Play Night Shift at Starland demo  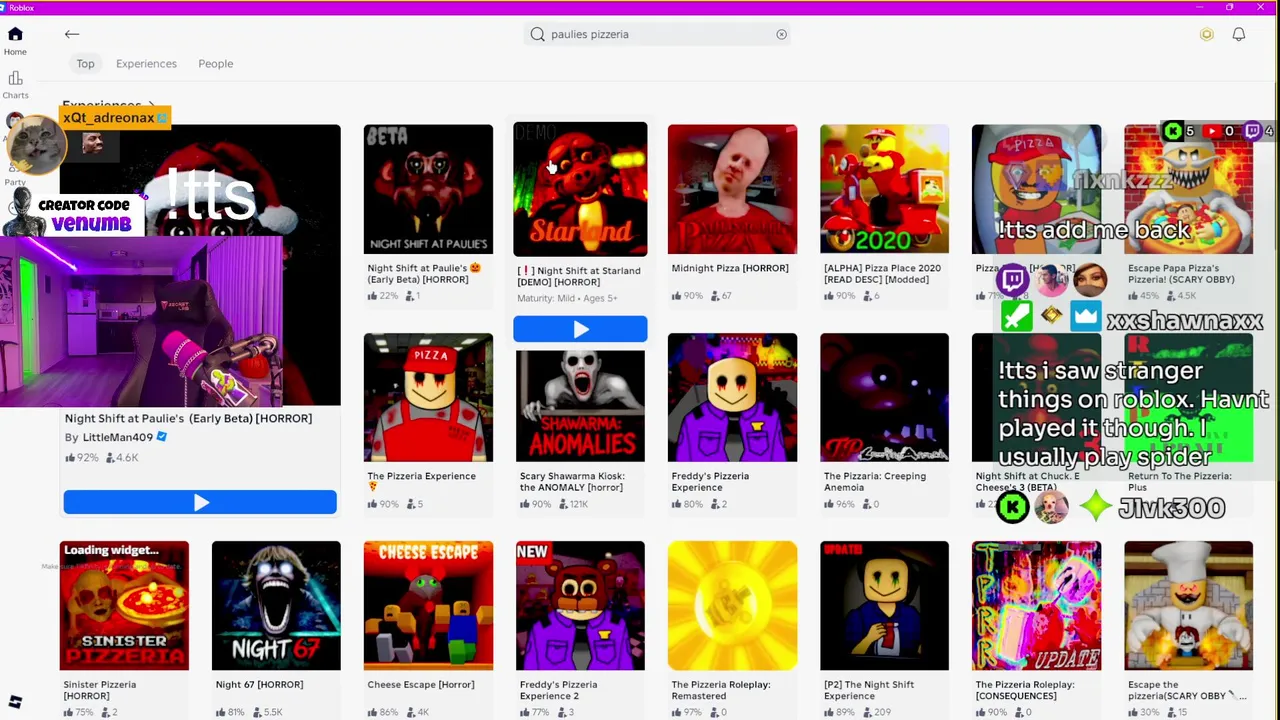tap(580, 329)
